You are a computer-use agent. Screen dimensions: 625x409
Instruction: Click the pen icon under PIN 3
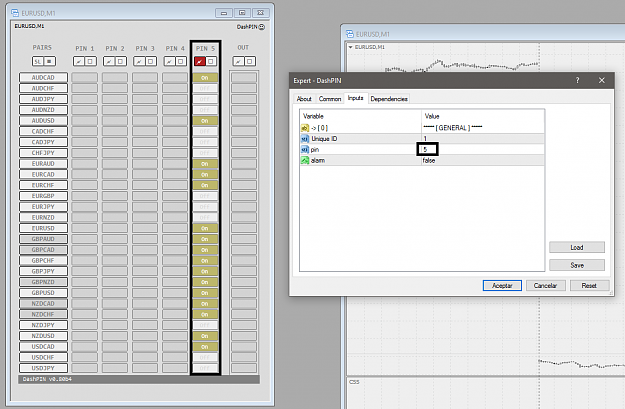(x=140, y=61)
